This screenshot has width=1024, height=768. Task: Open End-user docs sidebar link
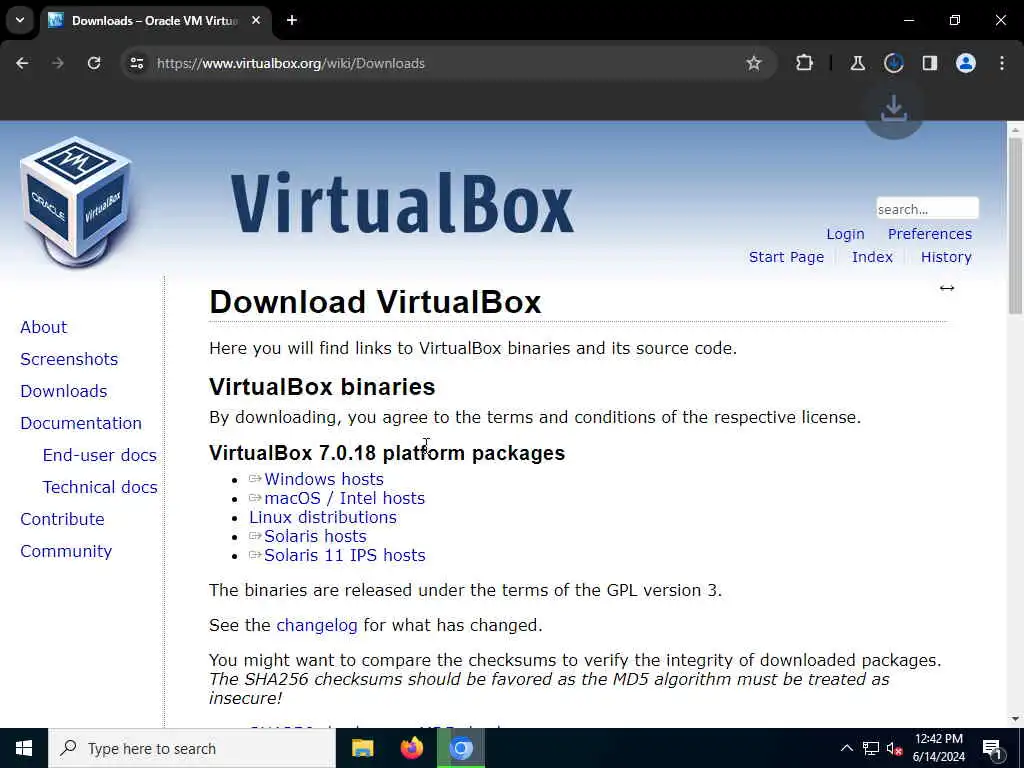pos(100,455)
